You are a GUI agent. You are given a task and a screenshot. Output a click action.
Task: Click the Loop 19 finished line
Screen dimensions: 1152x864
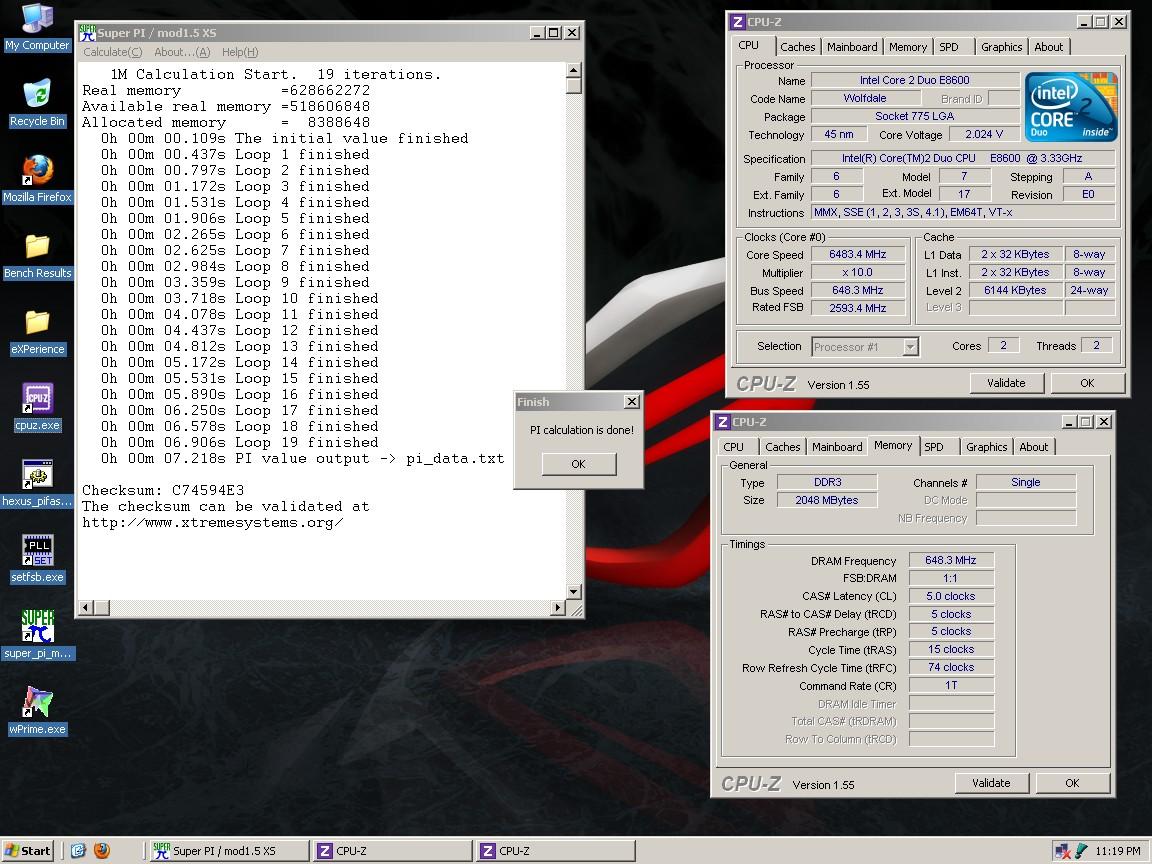click(x=240, y=442)
